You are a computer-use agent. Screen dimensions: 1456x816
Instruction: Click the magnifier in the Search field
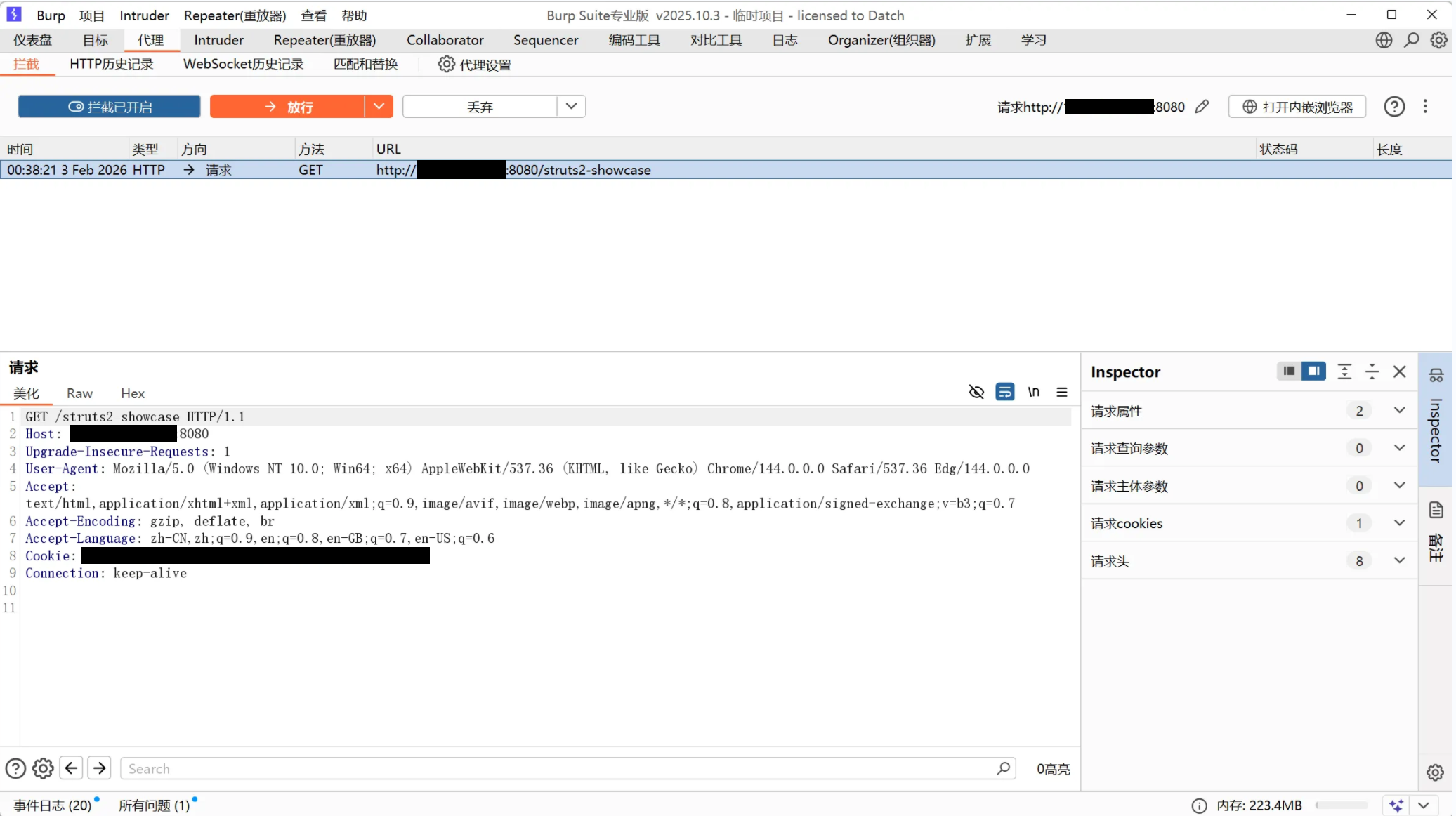pos(1003,768)
